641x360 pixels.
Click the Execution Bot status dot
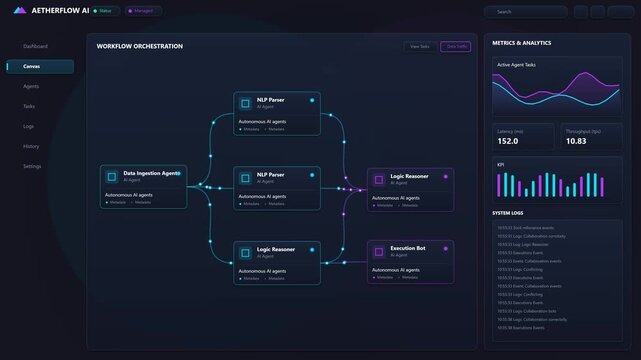coord(446,248)
